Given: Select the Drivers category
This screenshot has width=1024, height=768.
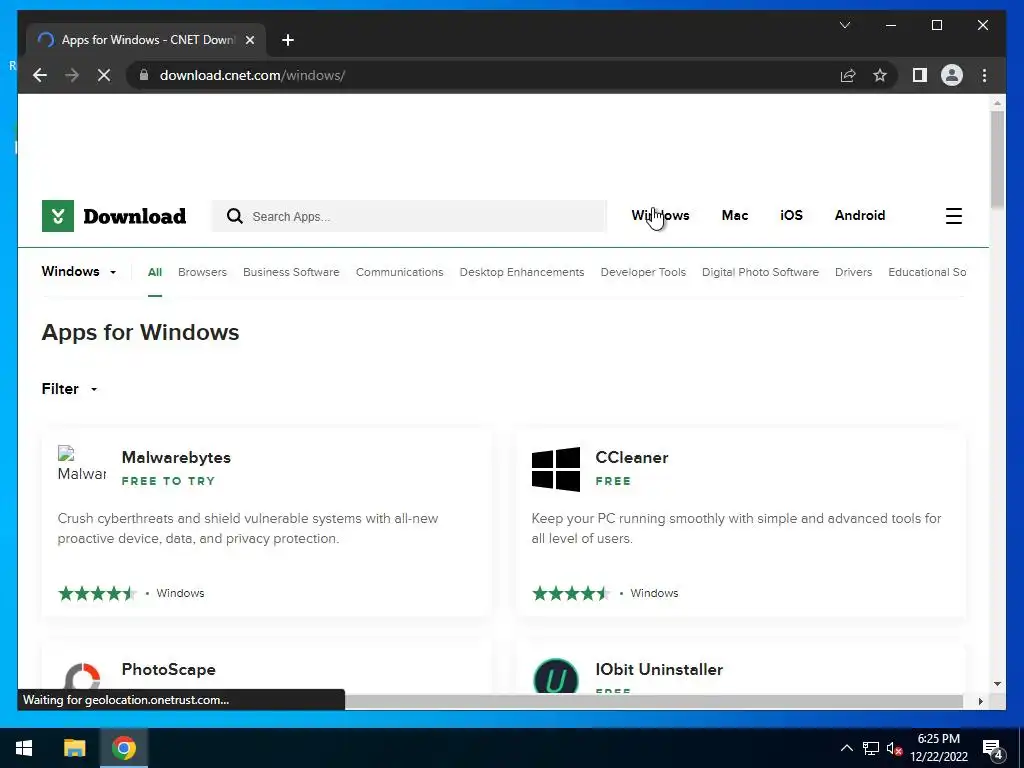Looking at the screenshot, I should click(854, 272).
